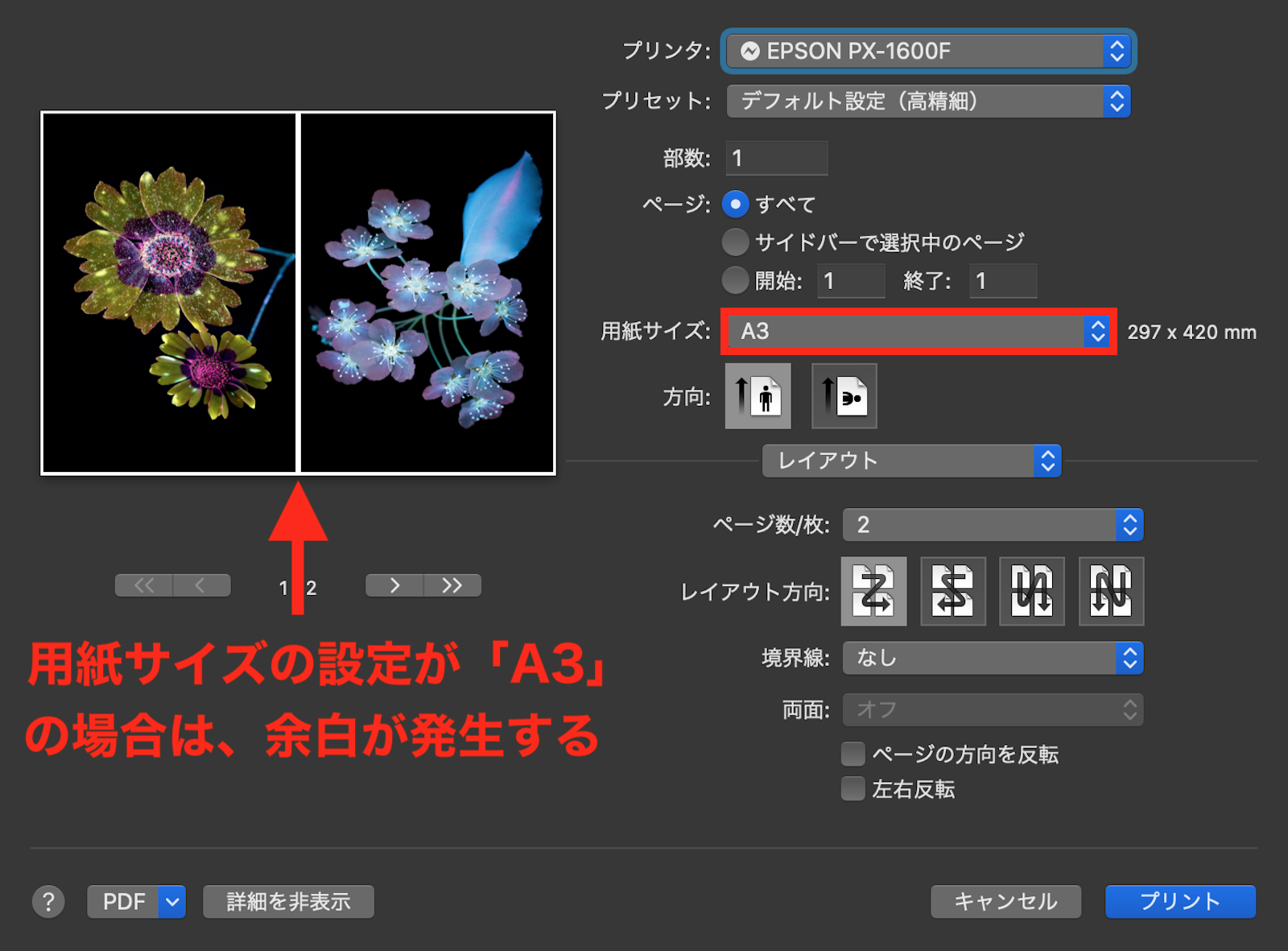Choose top-down column layout direction
This screenshot has width=1288, height=951.
pos(1031,591)
